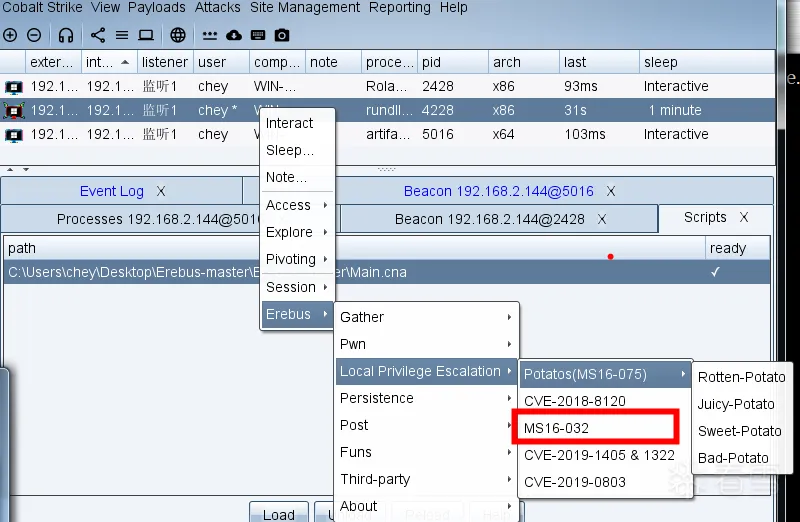Open the View menu

(106, 7)
